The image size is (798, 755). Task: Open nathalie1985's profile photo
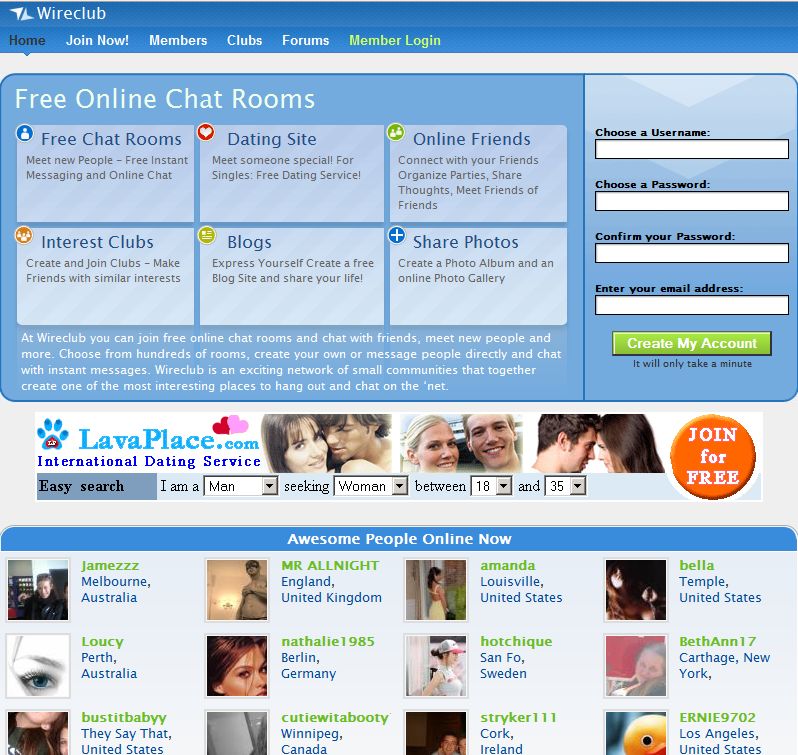tap(237, 665)
